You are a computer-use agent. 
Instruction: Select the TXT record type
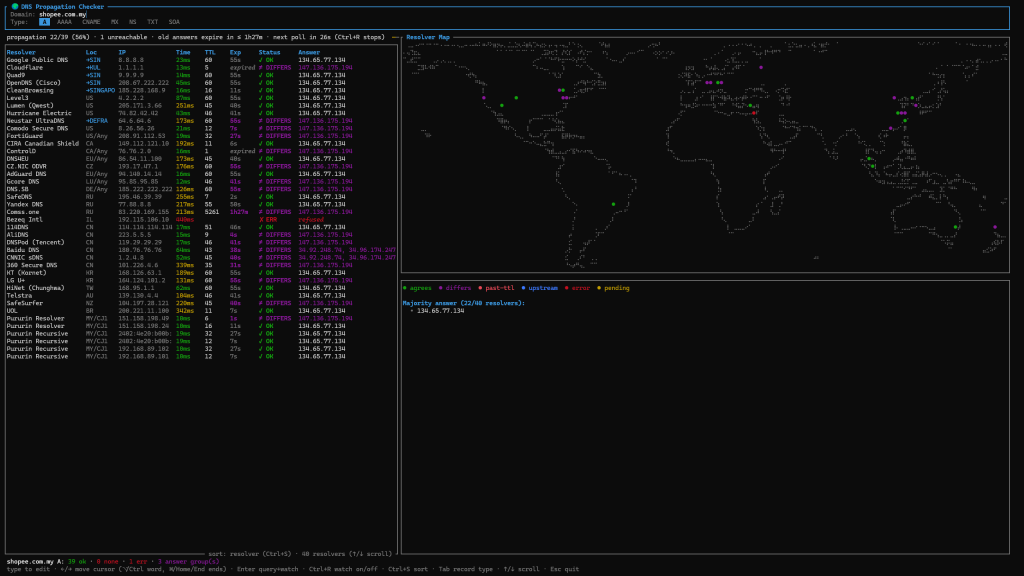pos(152,22)
